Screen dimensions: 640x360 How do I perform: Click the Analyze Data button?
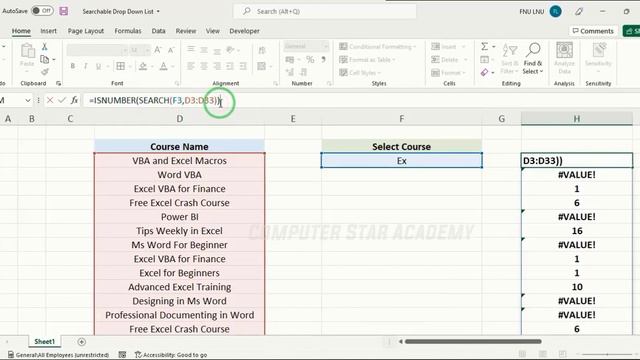pyautogui.click(x=564, y=58)
